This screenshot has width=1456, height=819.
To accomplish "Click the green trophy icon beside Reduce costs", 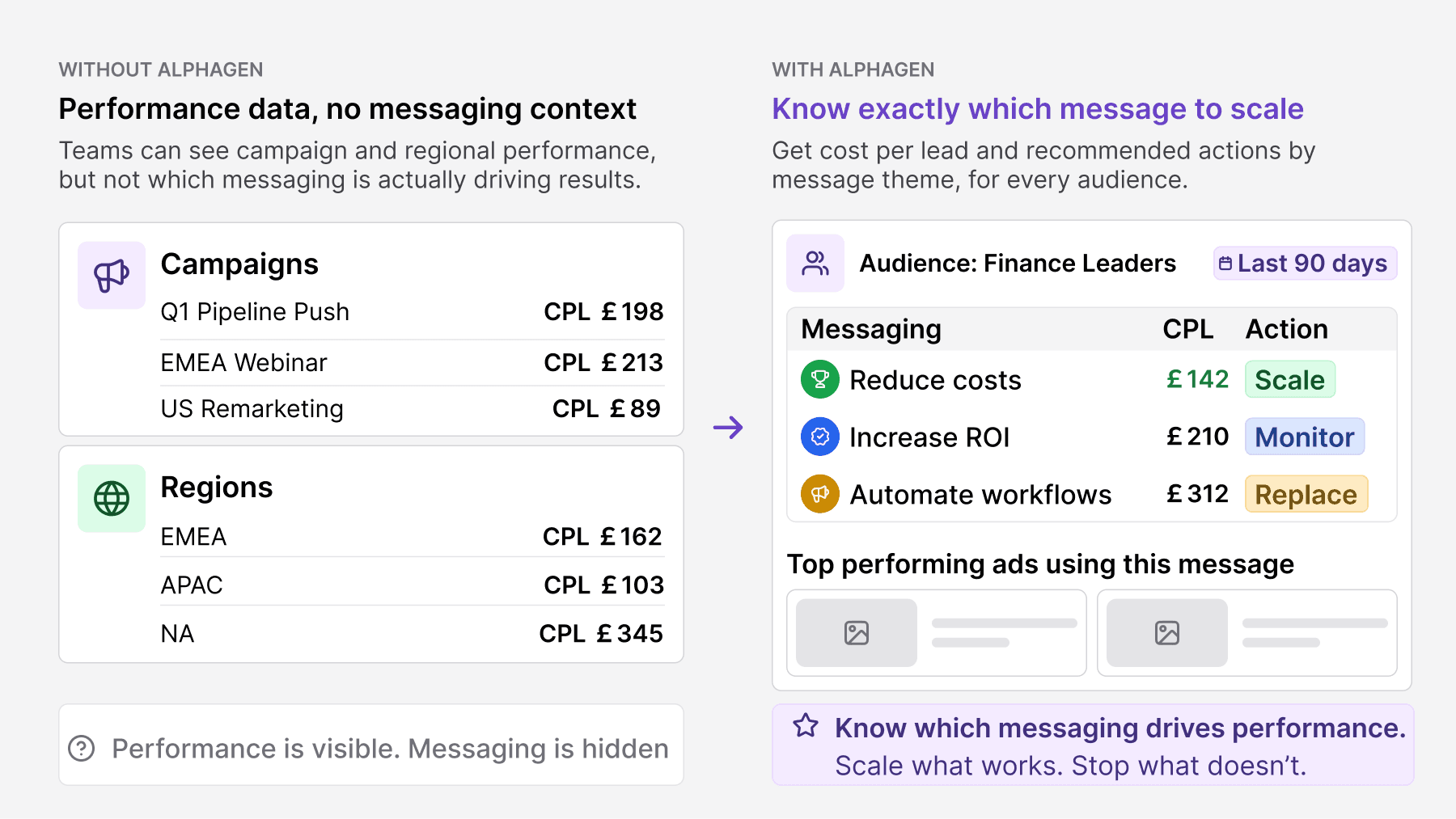I will coord(820,379).
